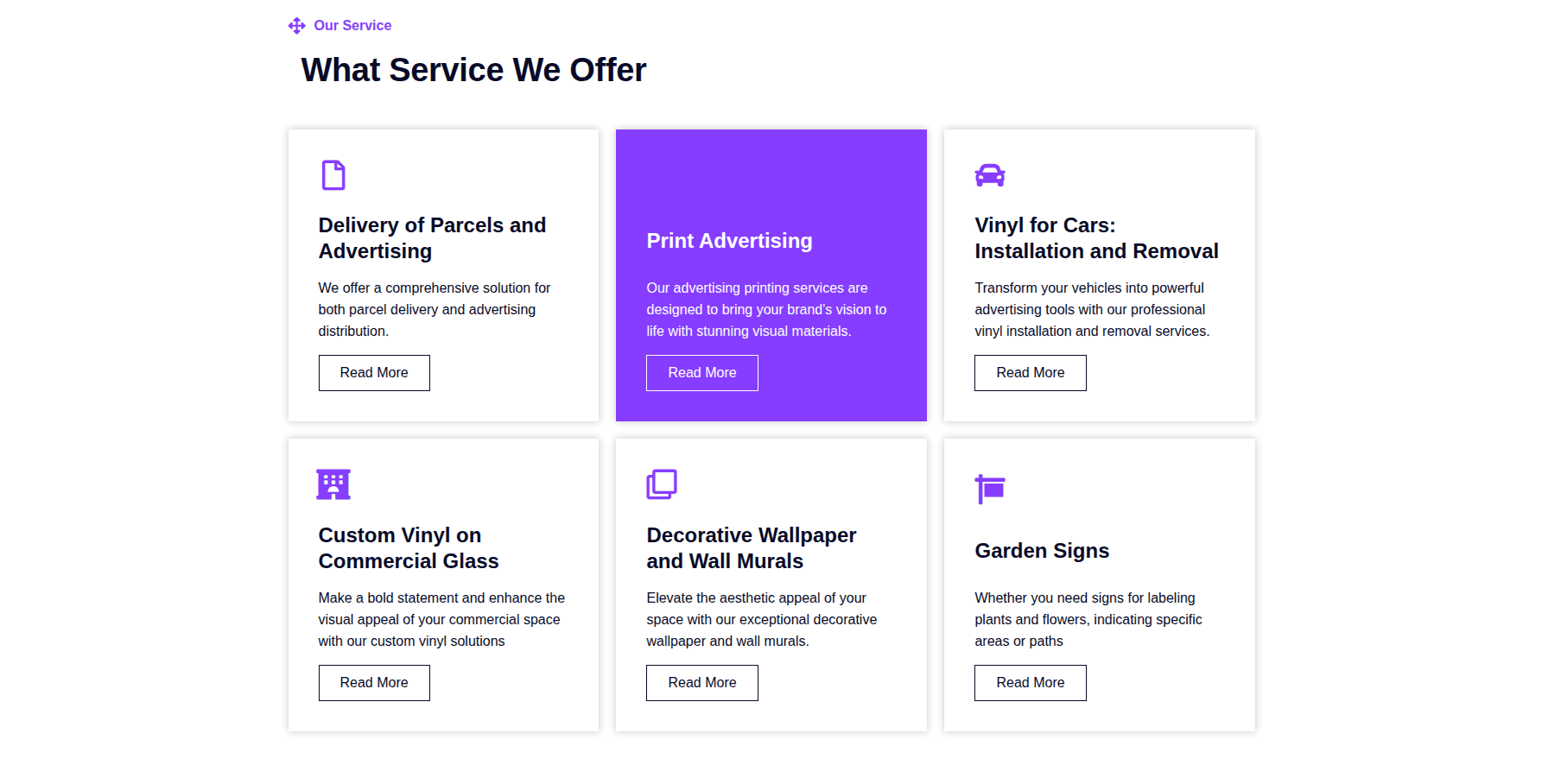Click the copy icon above Decorative Wallpaper
Image resolution: width=1561 pixels, height=784 pixels.
coord(662,484)
